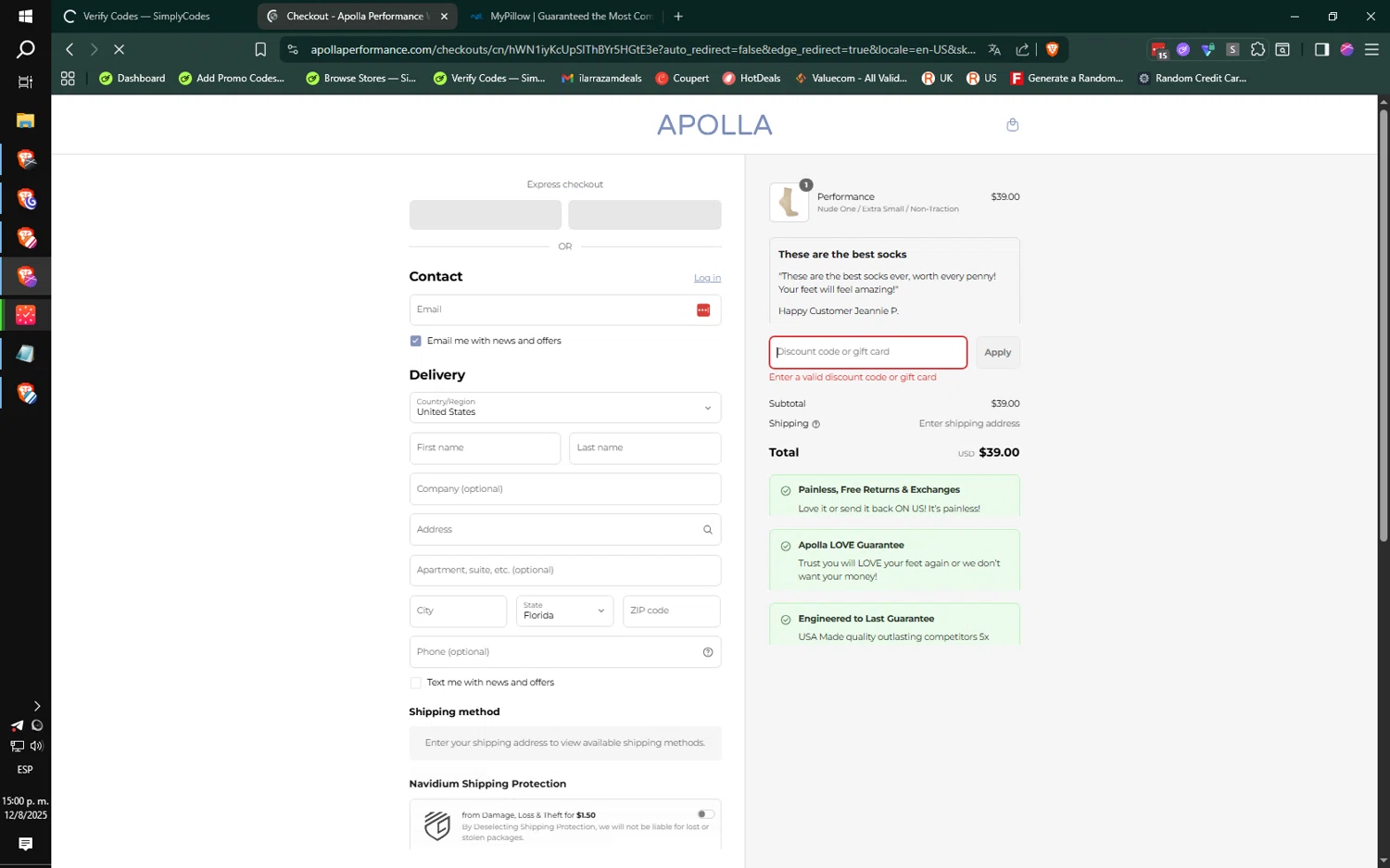This screenshot has width=1390, height=868.
Task: Open Dashboard bookmark
Action: click(x=132, y=79)
